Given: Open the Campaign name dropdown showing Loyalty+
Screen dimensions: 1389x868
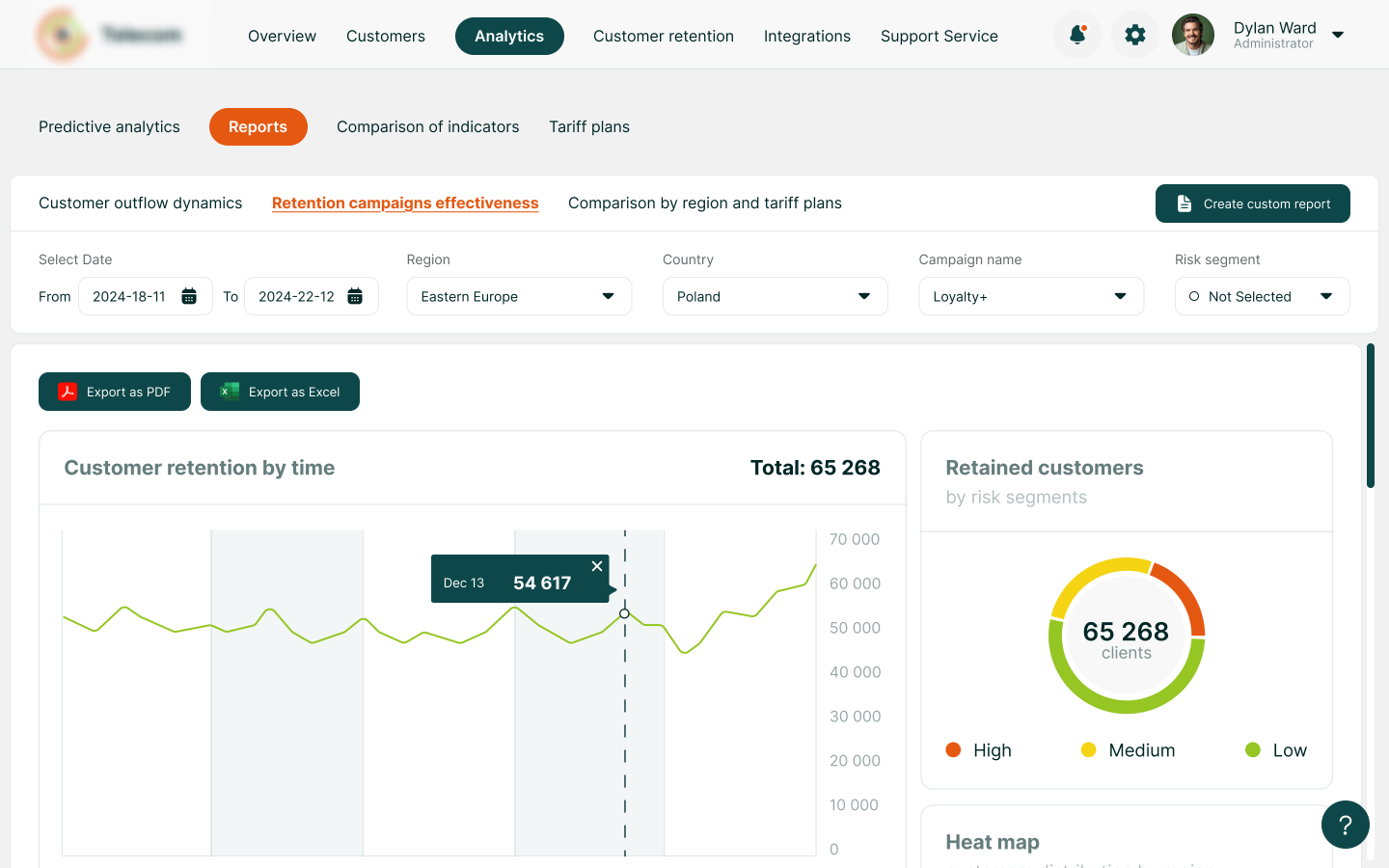Looking at the screenshot, I should tap(1030, 296).
